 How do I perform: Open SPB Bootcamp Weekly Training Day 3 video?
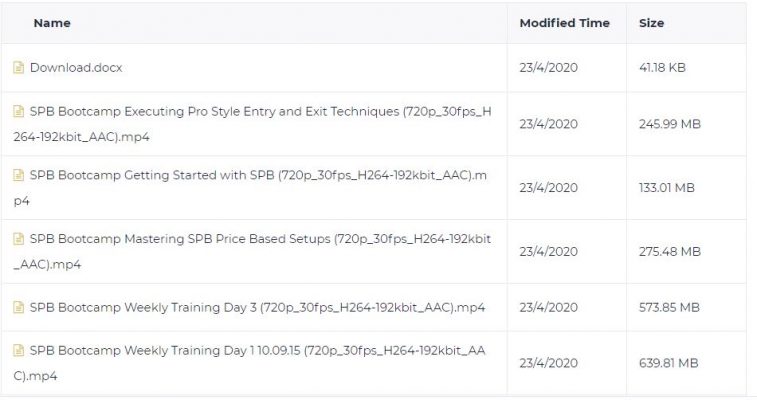pos(257,307)
